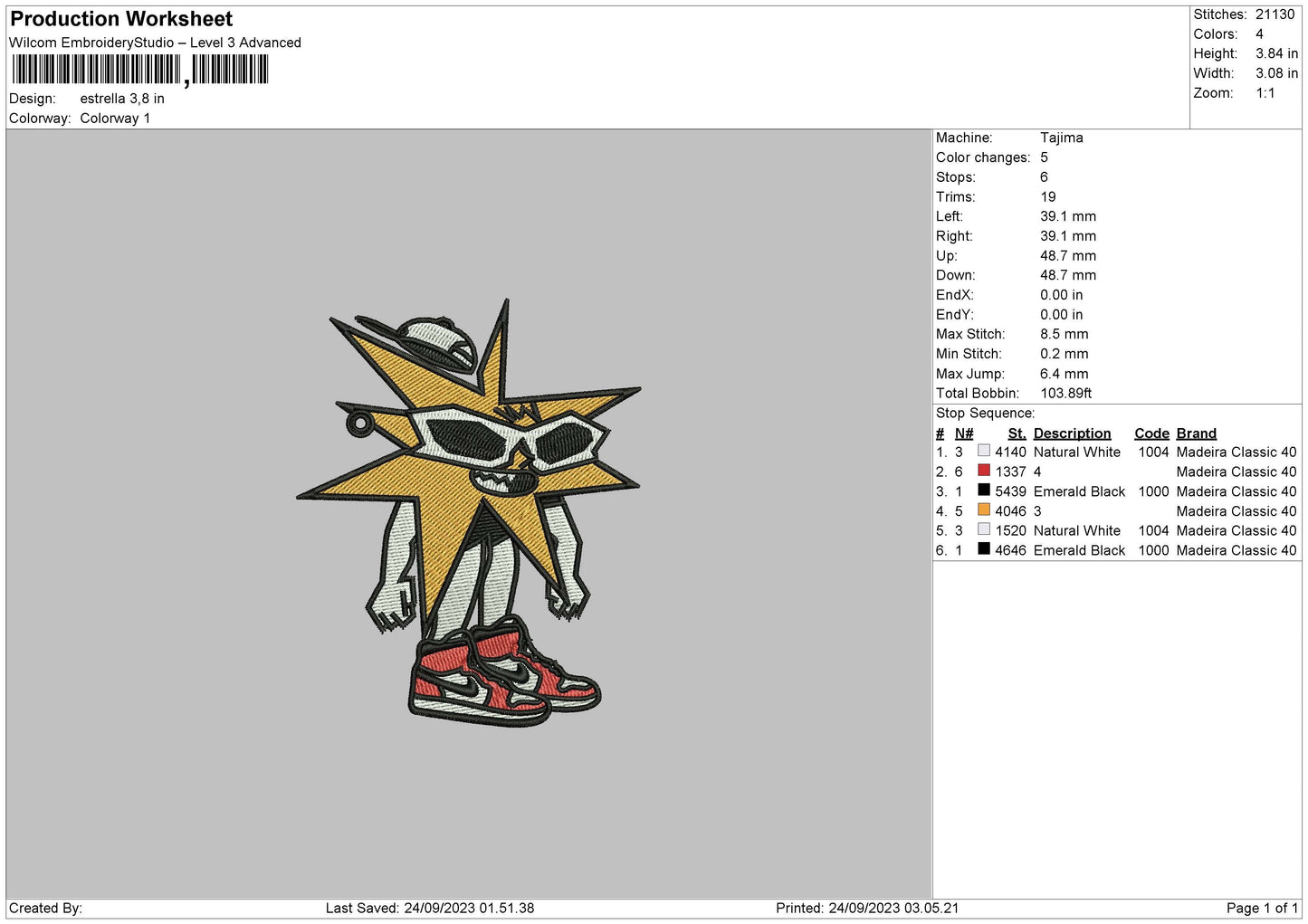Click the "Created By:" footer label

(x=45, y=909)
